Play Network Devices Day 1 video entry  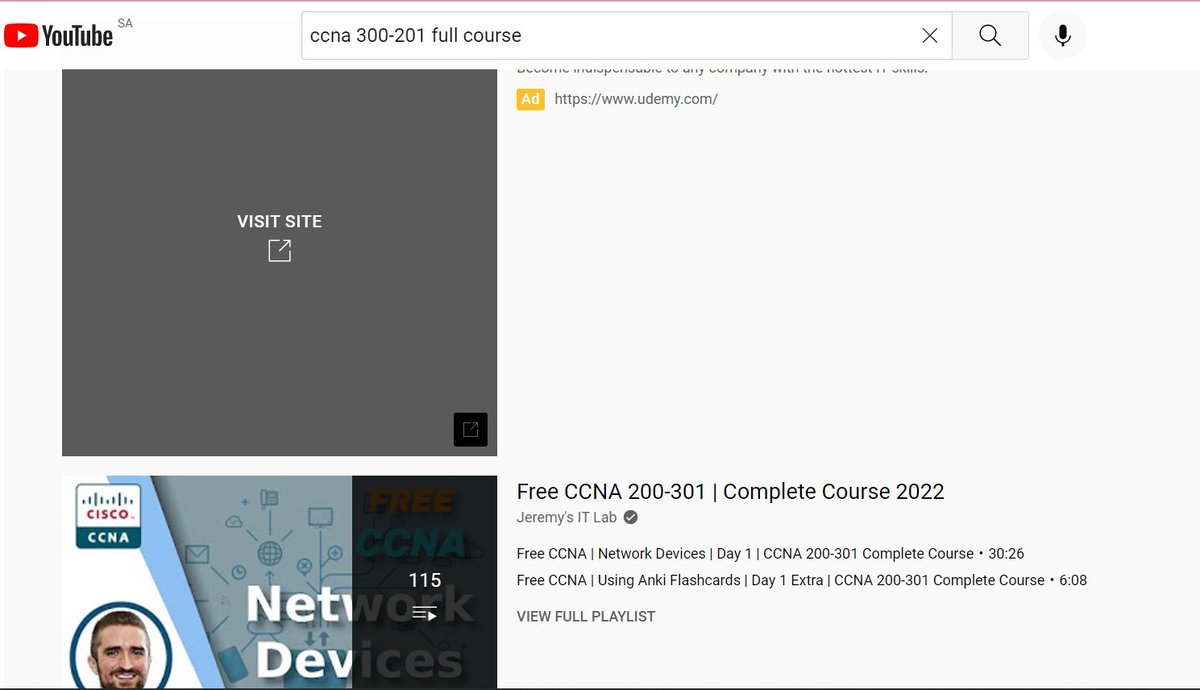pos(770,553)
